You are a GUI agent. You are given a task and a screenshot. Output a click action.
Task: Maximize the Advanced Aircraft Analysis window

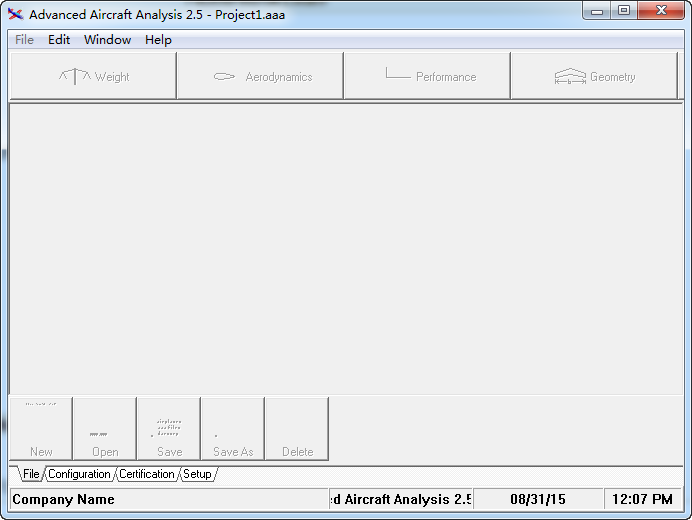coord(624,11)
